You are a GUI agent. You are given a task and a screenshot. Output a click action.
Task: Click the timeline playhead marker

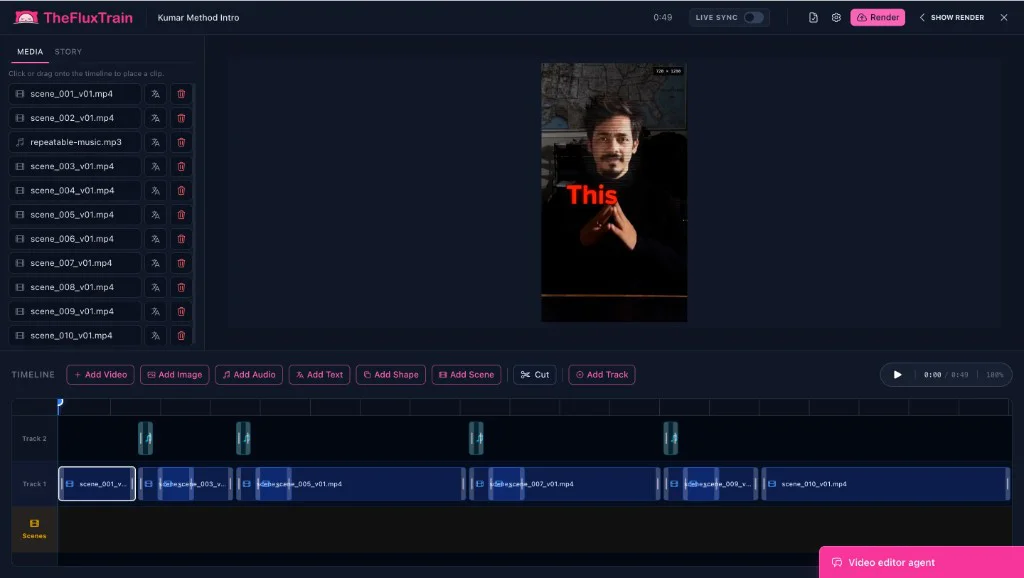pyautogui.click(x=59, y=404)
